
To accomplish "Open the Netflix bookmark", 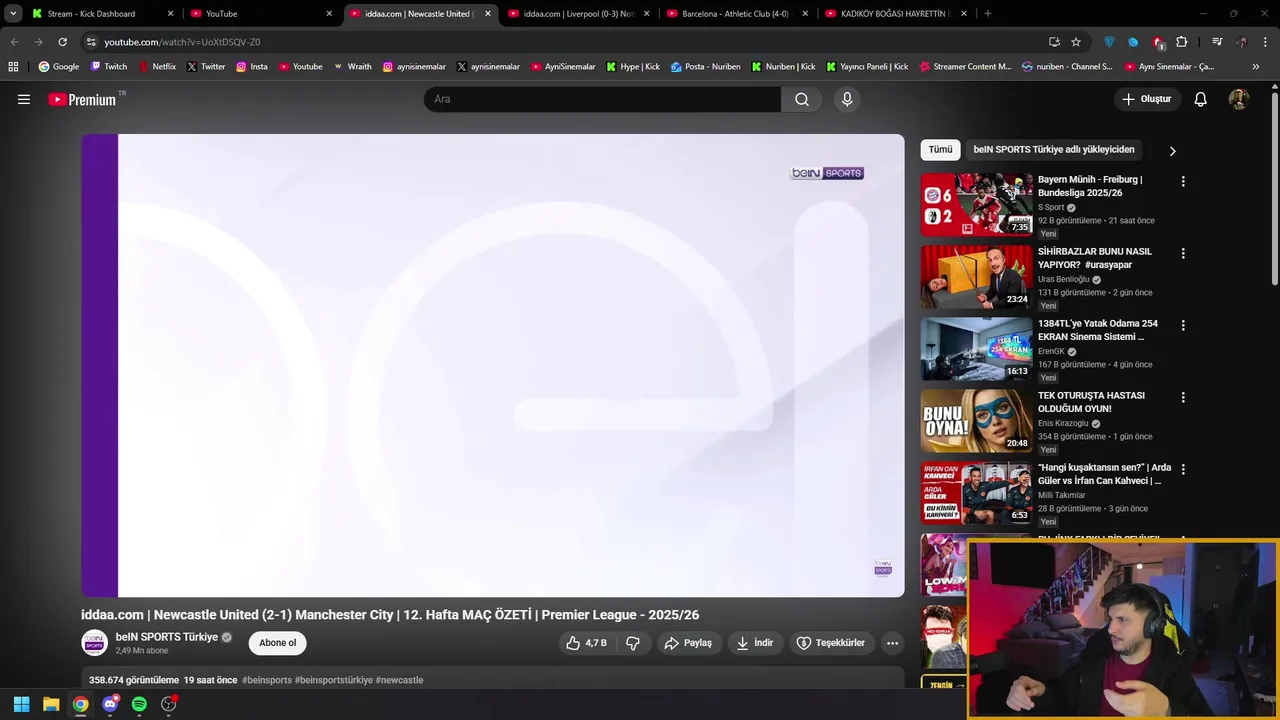I will [x=157, y=67].
